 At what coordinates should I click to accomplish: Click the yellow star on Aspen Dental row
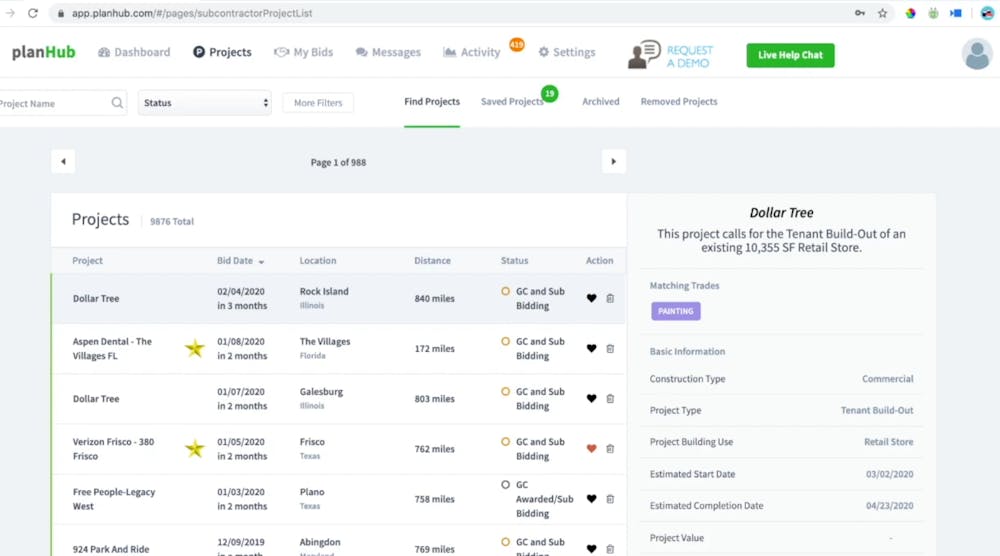click(195, 348)
